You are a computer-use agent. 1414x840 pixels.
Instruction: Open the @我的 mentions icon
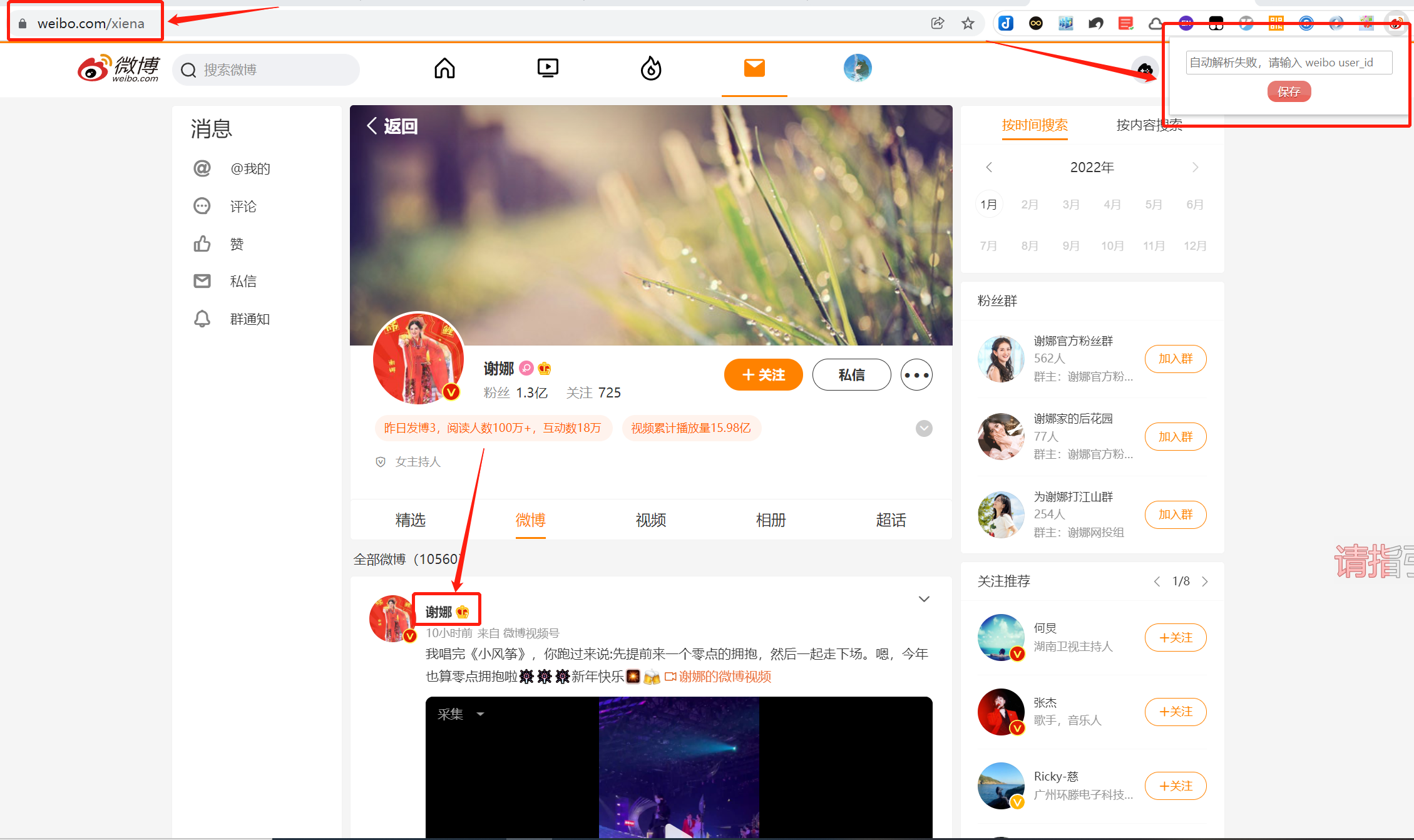pyautogui.click(x=202, y=168)
